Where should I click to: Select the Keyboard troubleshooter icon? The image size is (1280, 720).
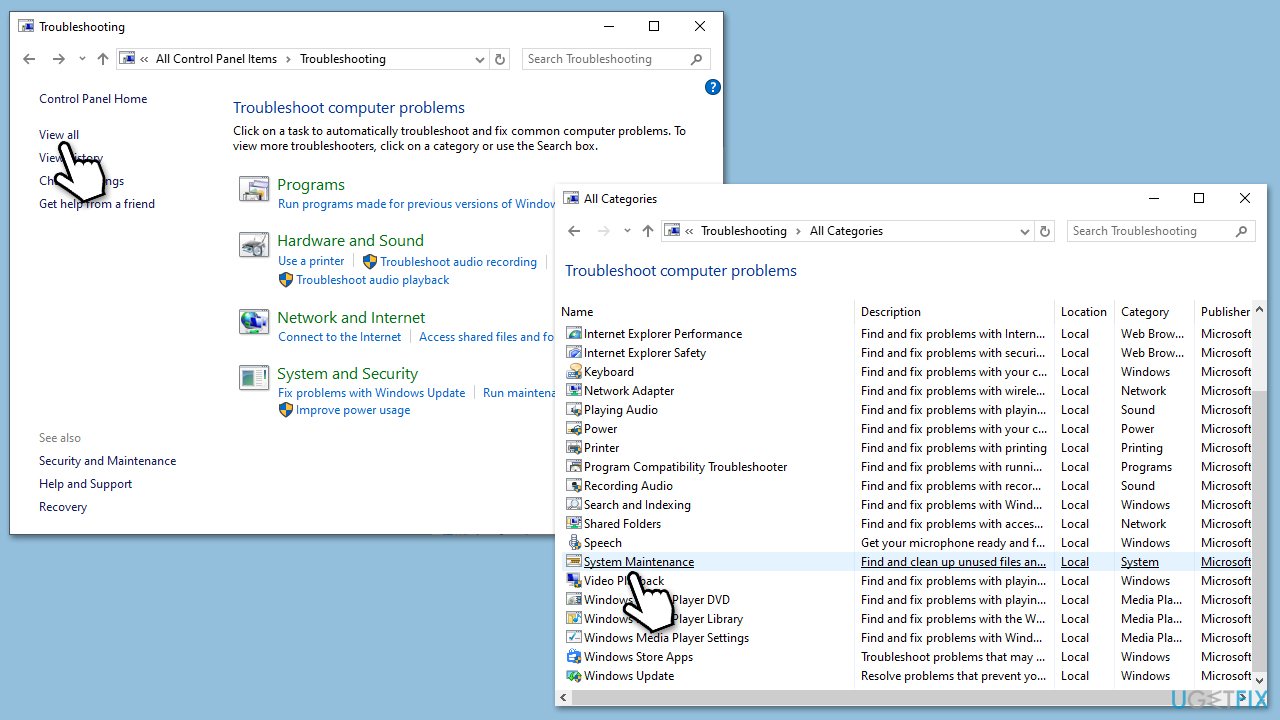(x=573, y=372)
